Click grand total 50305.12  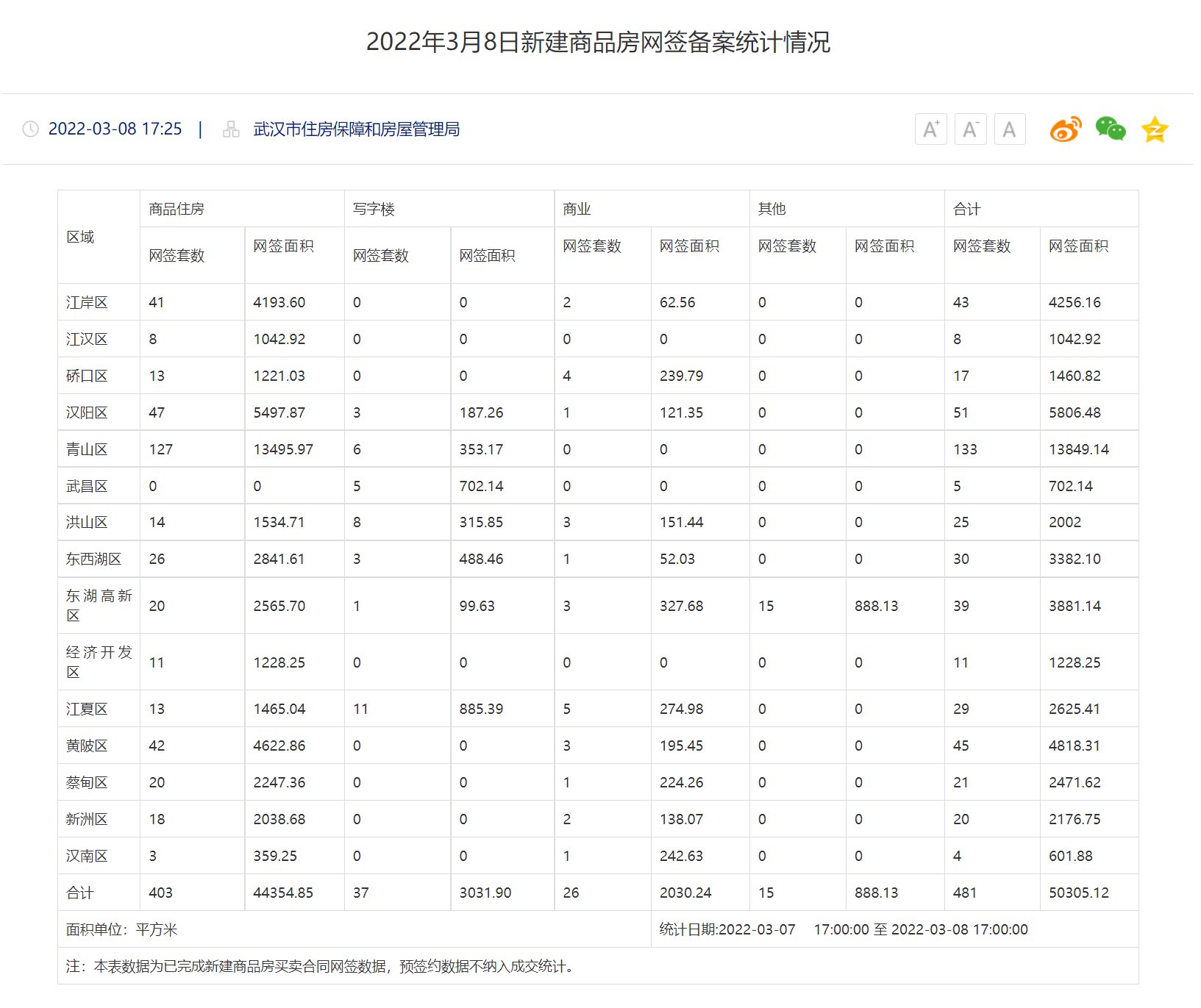(x=1079, y=893)
